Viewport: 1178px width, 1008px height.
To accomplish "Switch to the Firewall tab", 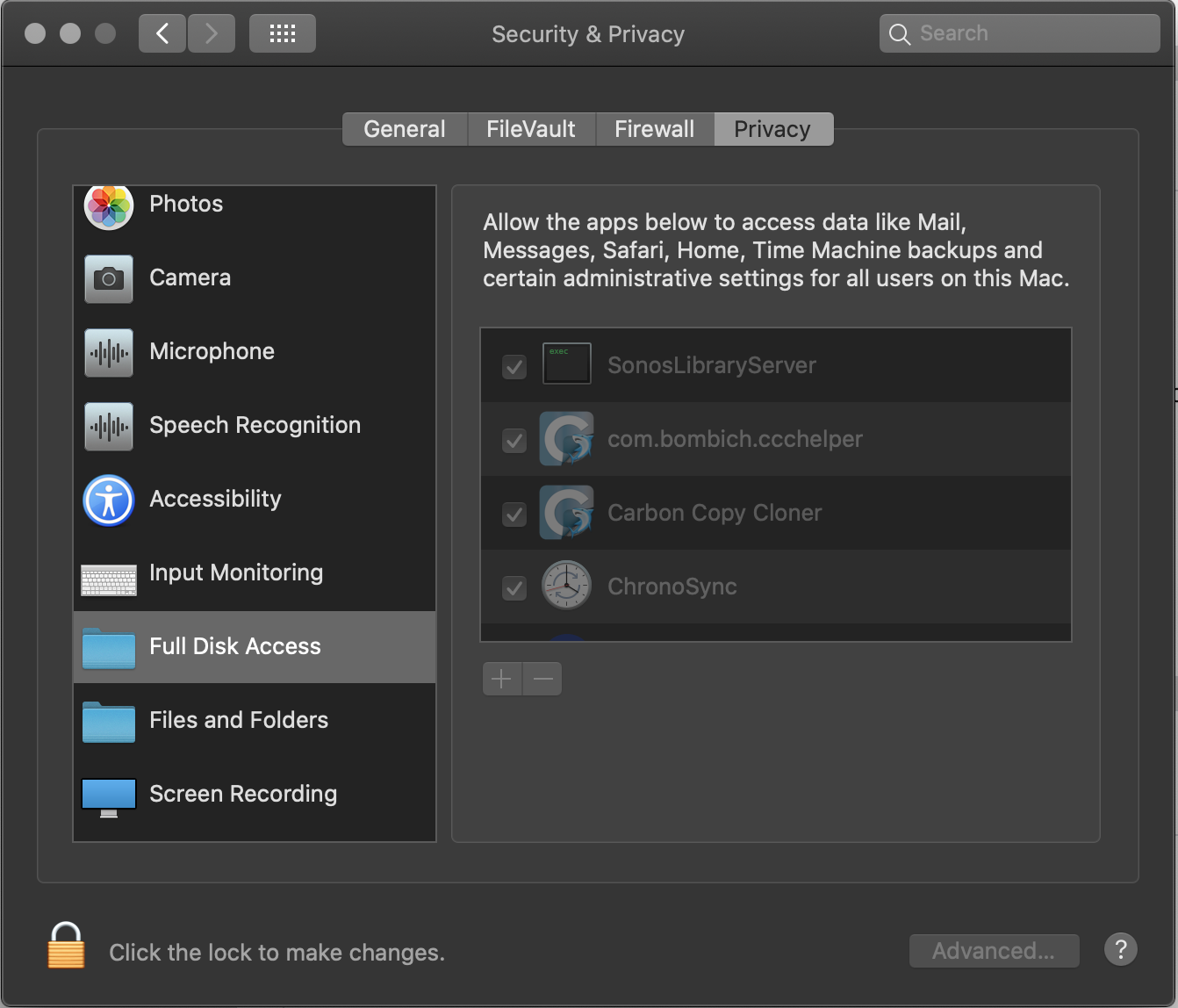I will point(655,129).
